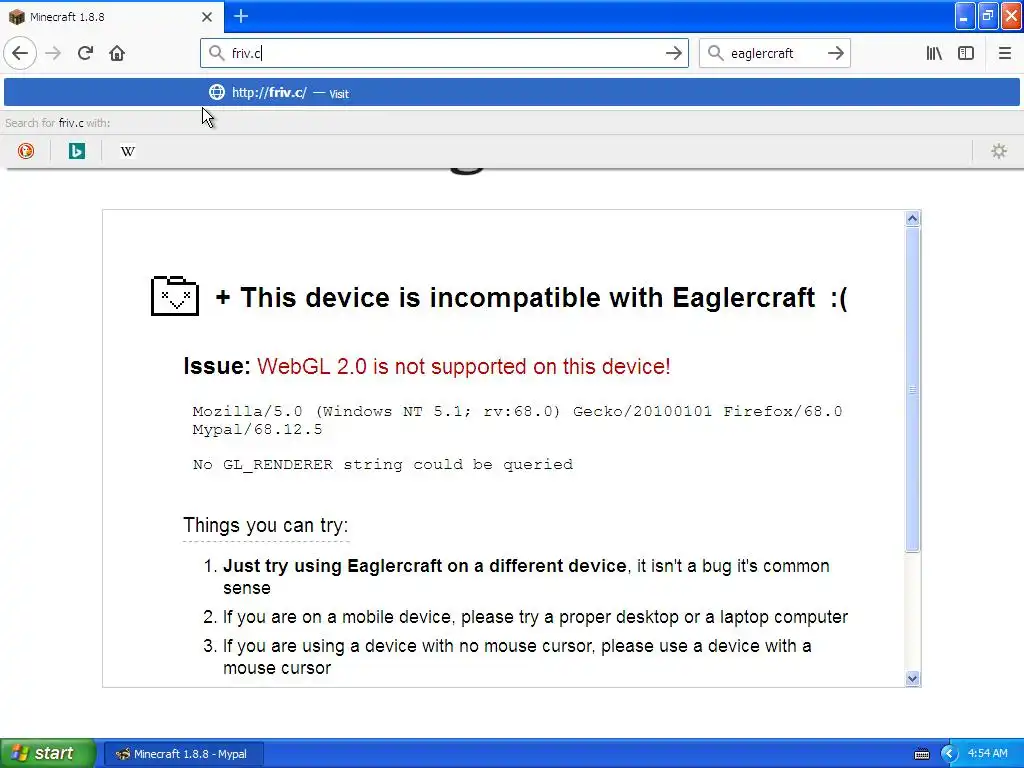Open search settings gear icon

[999, 152]
